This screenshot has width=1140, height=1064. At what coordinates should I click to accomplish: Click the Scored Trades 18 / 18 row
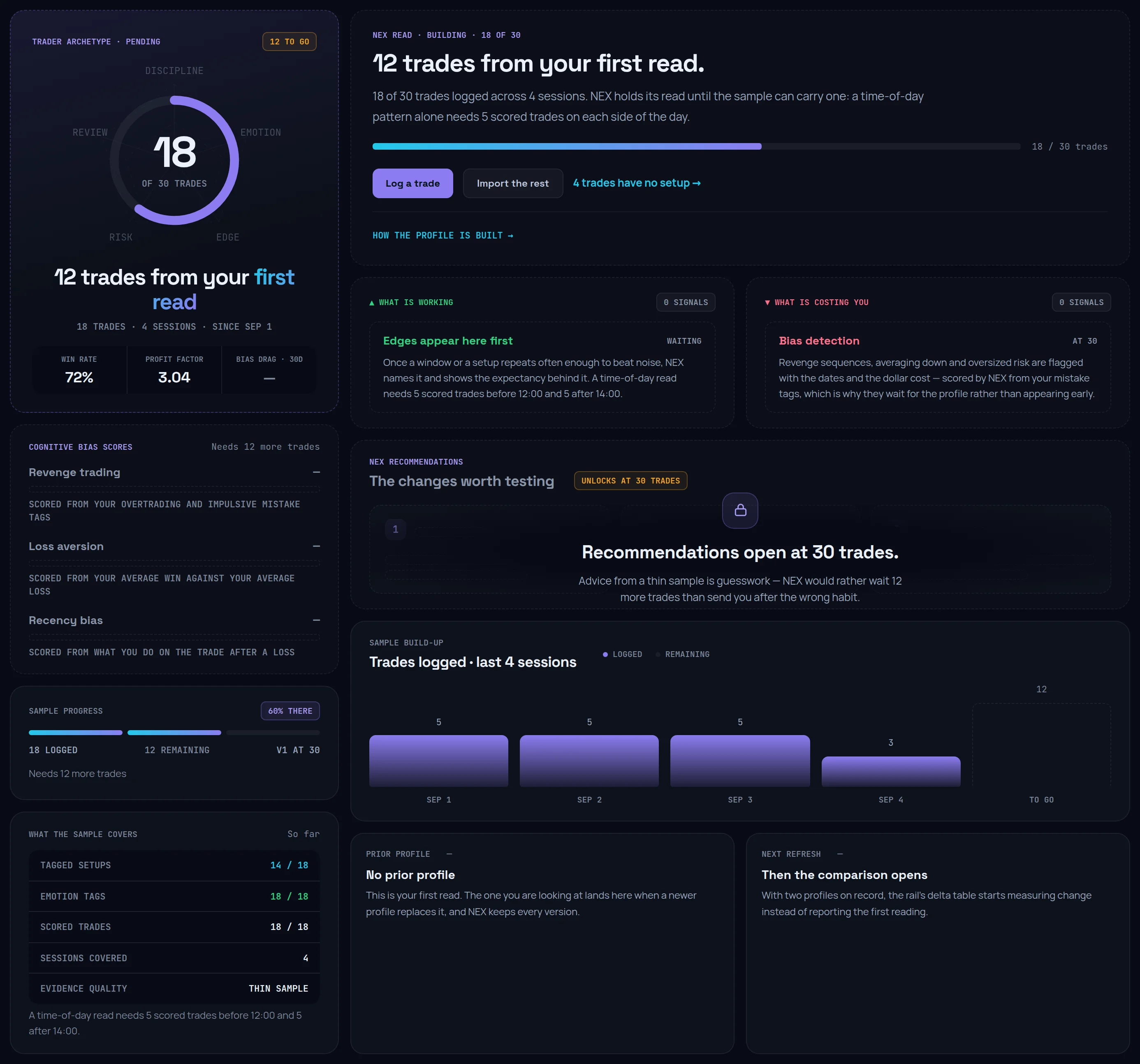pyautogui.click(x=174, y=927)
